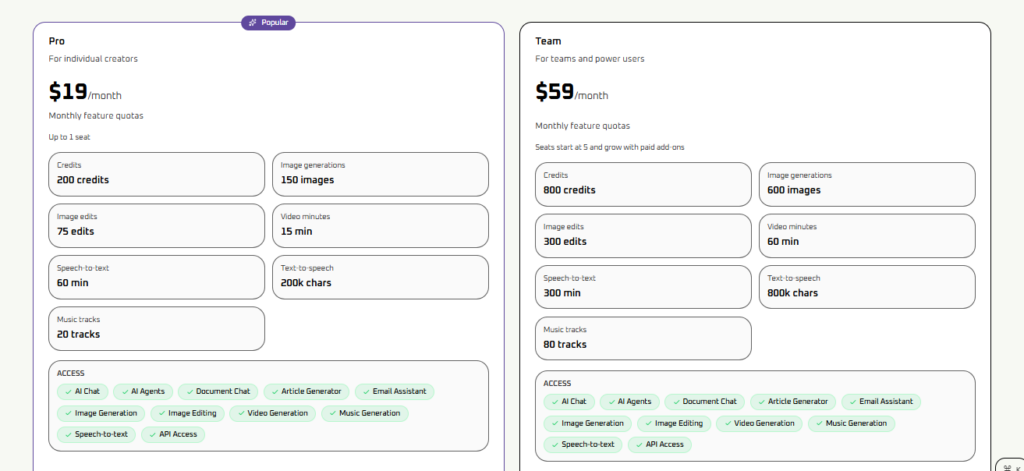1024x471 pixels.
Task: Click the Video Generation checkmark in Team plan
Action: [725, 423]
